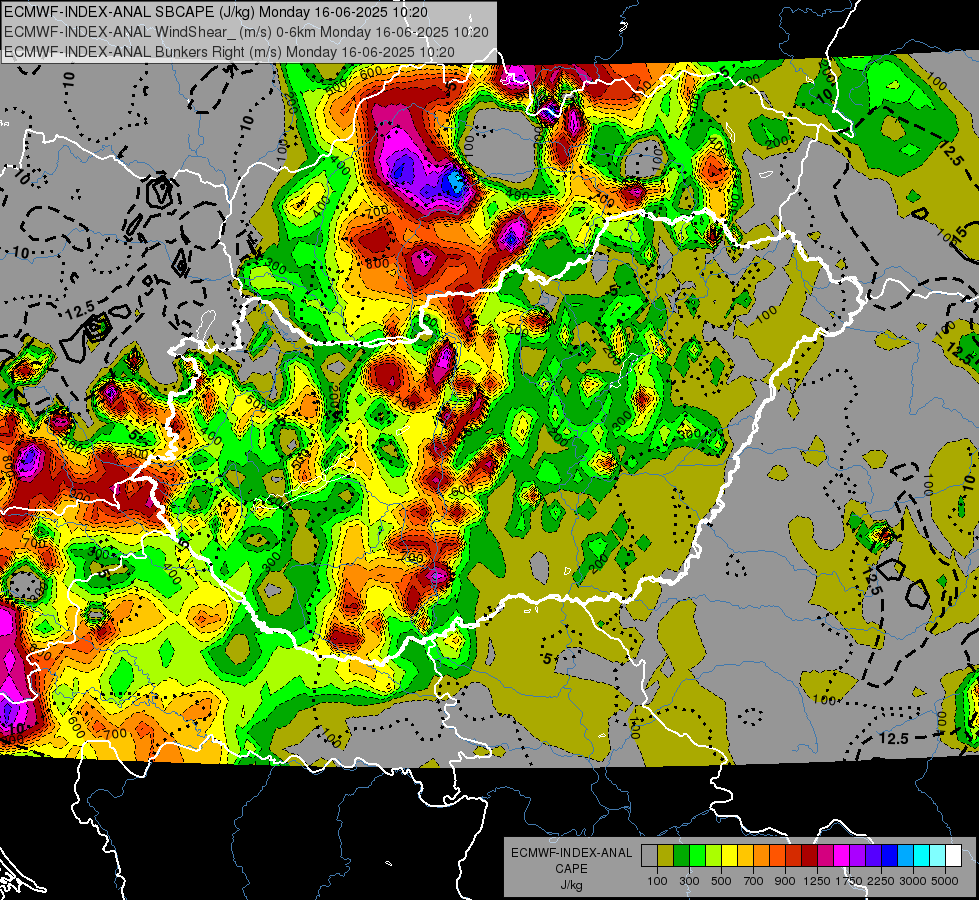Click the indigo legend swatch before 2250
The image size is (979, 900).
click(x=873, y=855)
